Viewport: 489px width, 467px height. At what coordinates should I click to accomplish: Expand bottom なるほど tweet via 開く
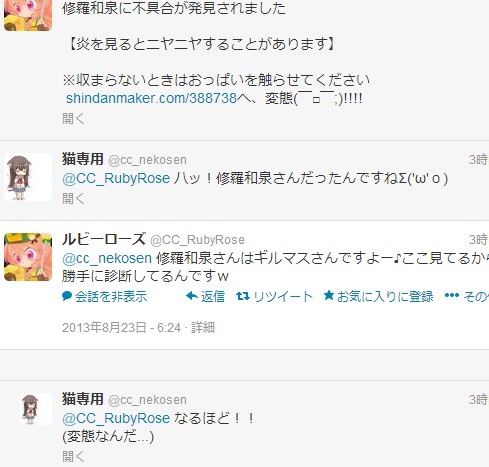73,456
